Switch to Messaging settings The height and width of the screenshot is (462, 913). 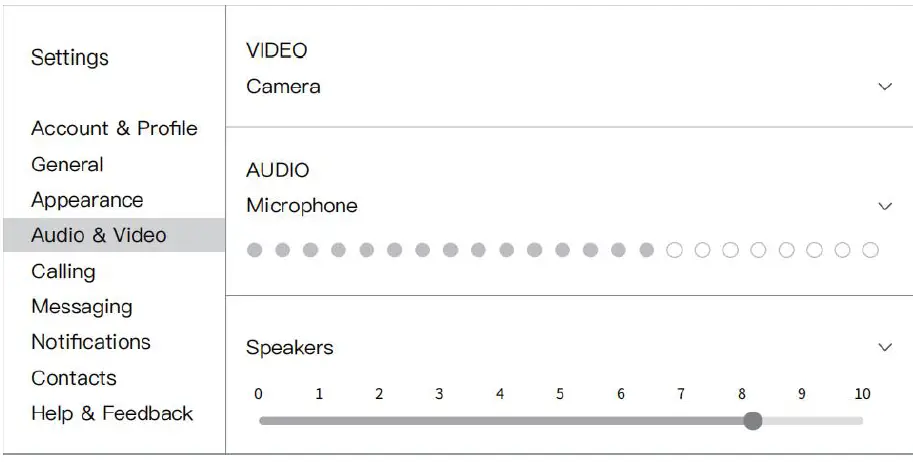point(81,307)
